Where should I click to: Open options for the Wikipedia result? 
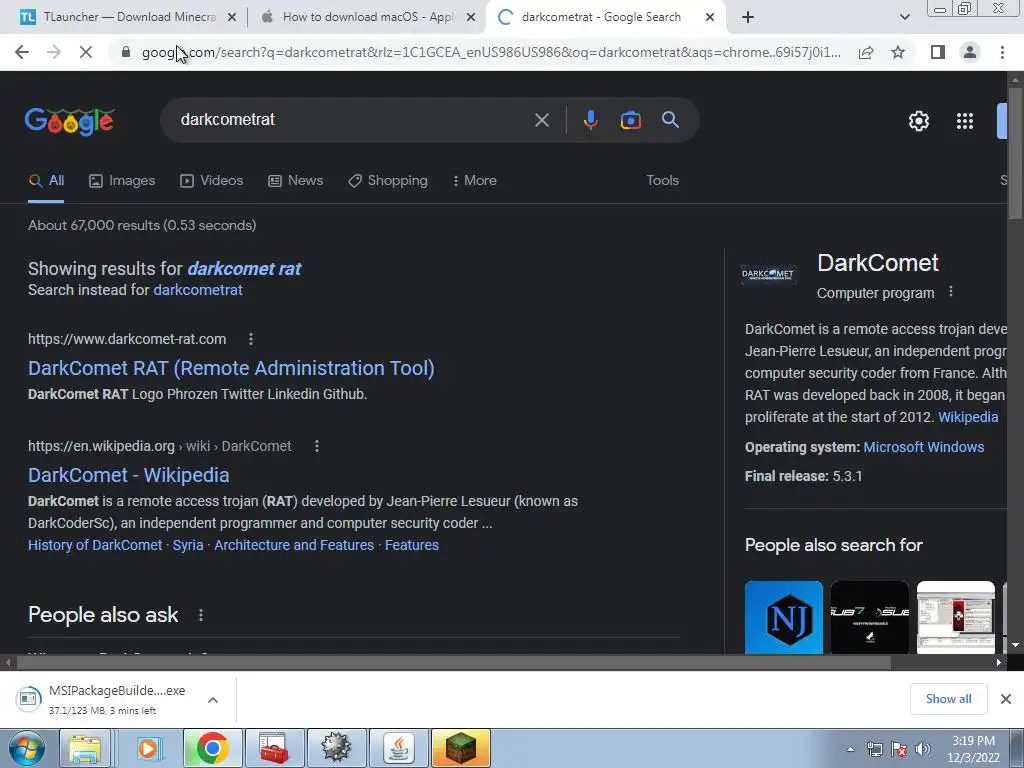pyautogui.click(x=317, y=446)
